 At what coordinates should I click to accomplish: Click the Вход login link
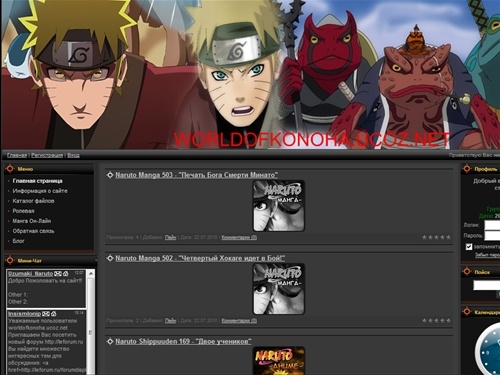click(73, 155)
